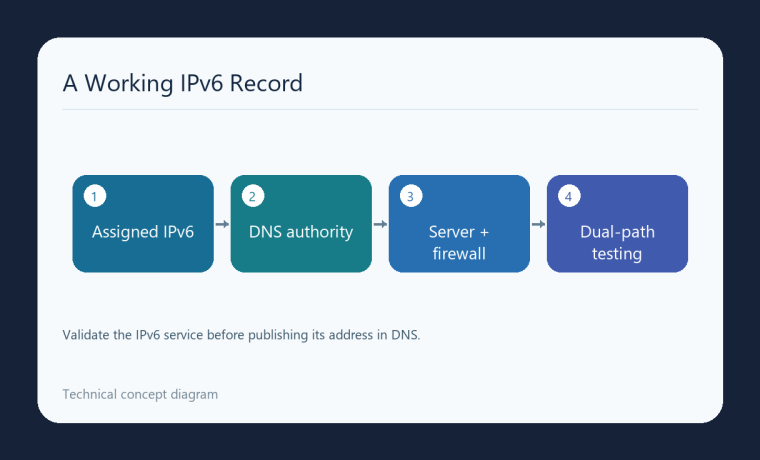Click step number 1 badge
Image resolution: width=760 pixels, height=460 pixels.
95,196
